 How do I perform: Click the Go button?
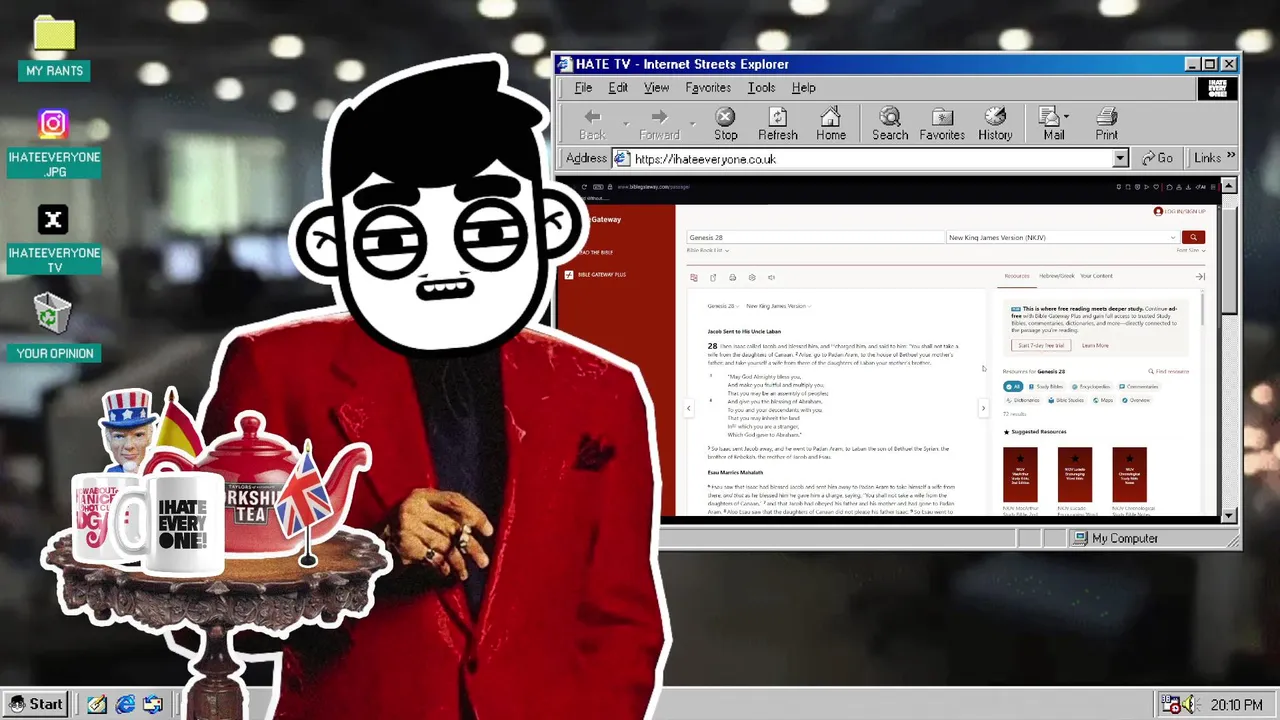point(1157,158)
